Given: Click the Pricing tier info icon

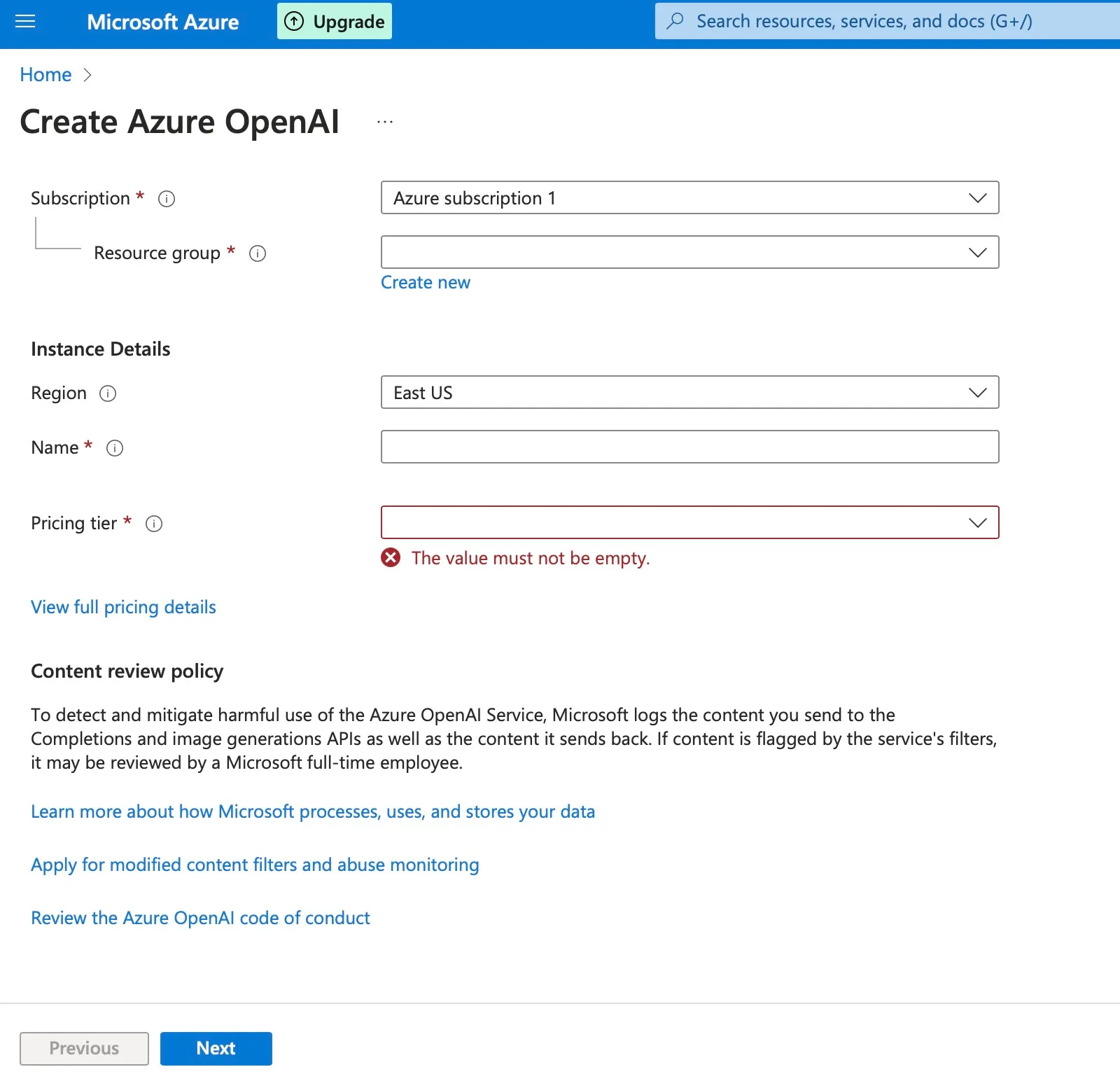Looking at the screenshot, I should coord(154,524).
